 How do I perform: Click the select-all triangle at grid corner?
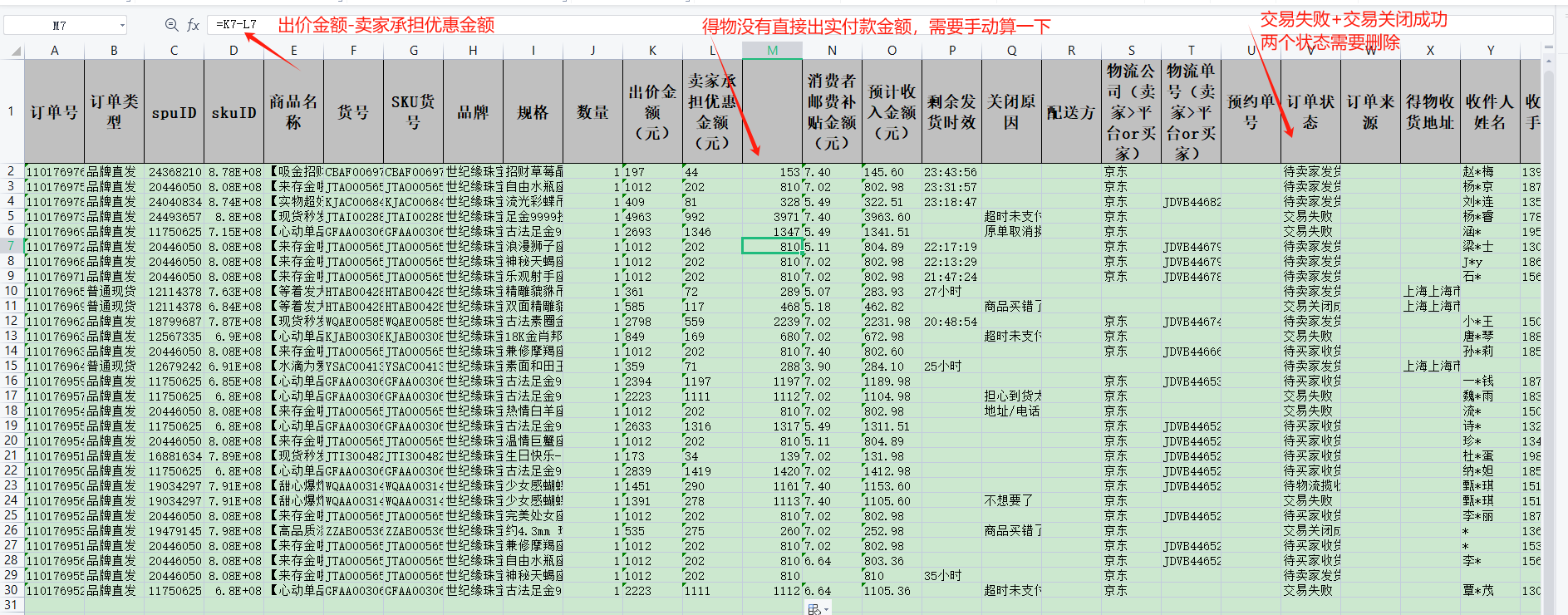click(x=15, y=51)
